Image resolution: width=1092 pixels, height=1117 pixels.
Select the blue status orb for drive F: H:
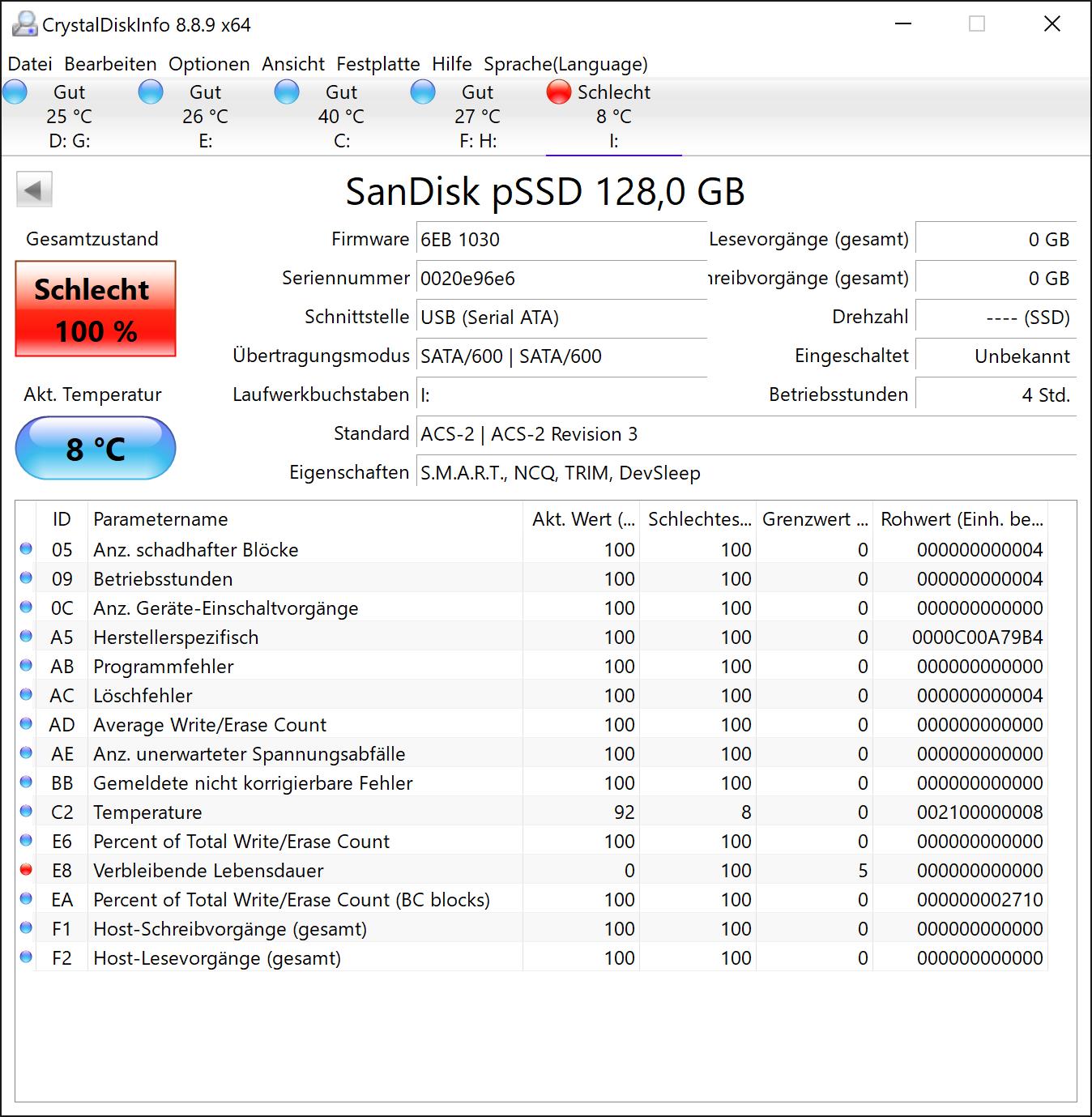pyautogui.click(x=424, y=92)
